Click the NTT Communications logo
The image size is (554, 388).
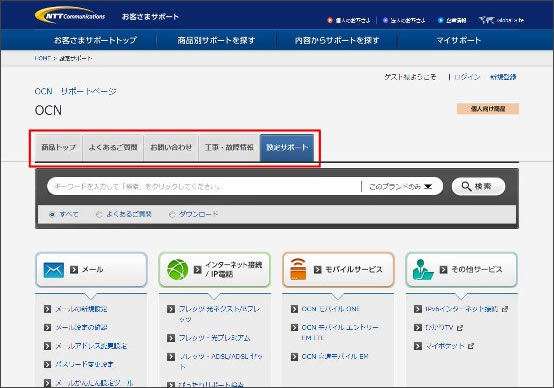(70, 16)
